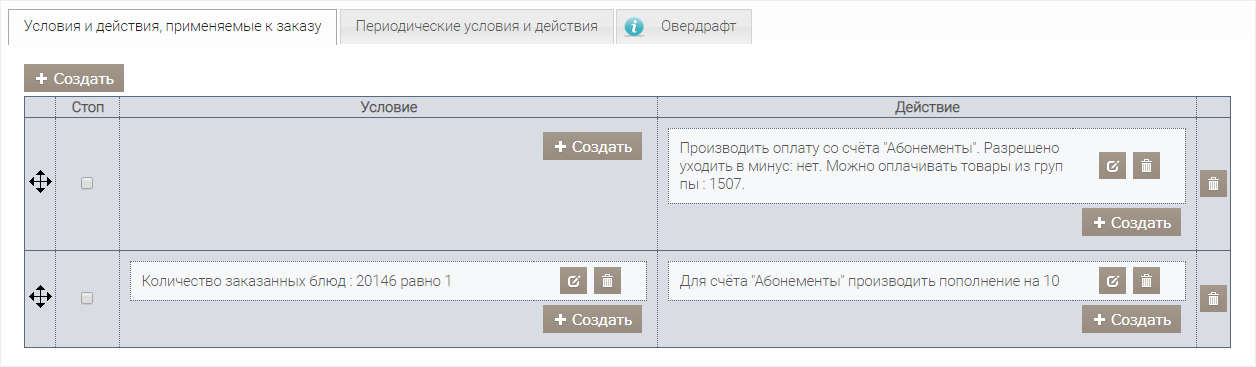Click the Стоп column header

pos(87,106)
